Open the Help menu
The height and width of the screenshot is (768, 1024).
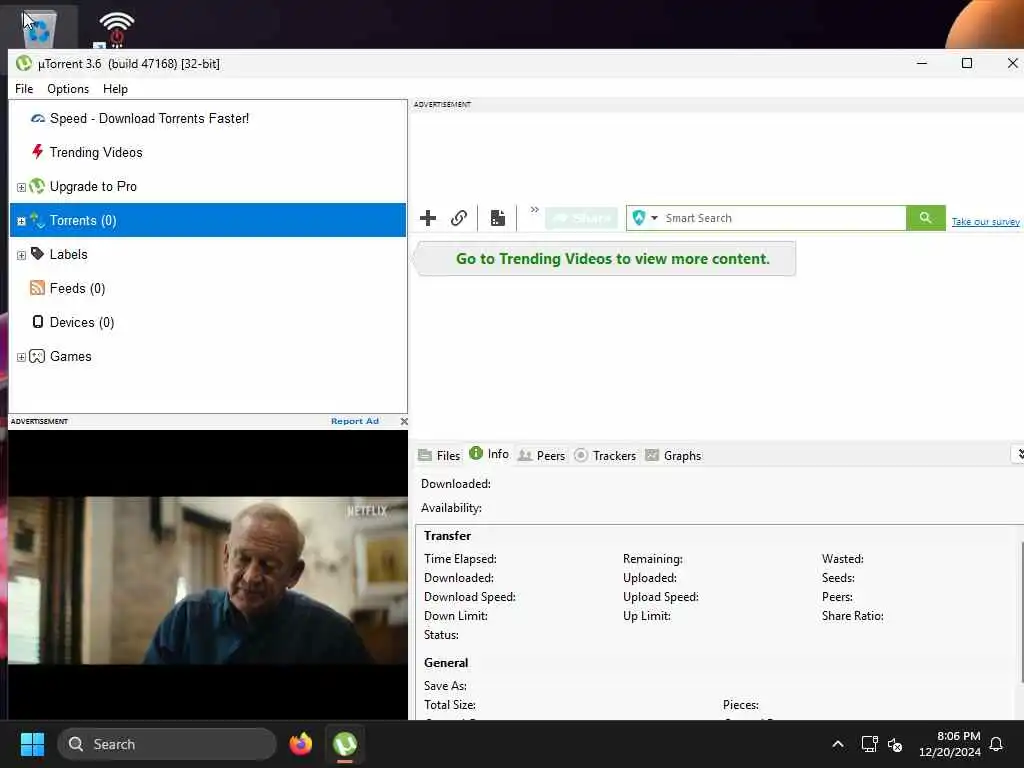point(115,89)
